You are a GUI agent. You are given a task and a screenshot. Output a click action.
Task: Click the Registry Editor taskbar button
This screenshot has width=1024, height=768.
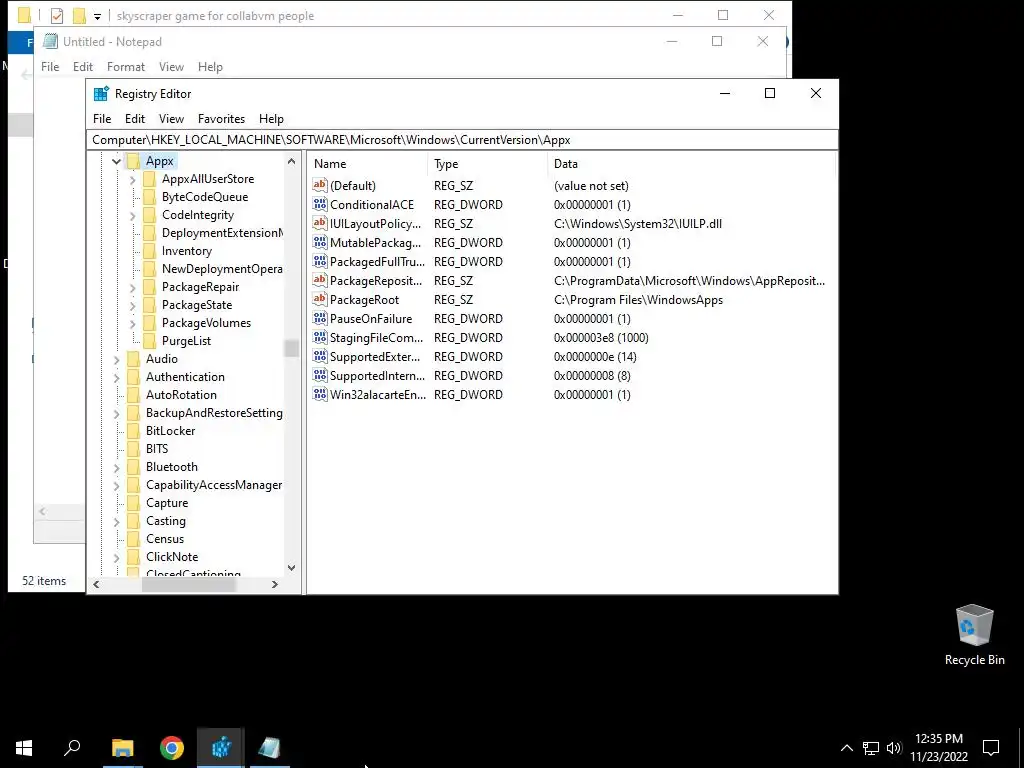point(221,748)
